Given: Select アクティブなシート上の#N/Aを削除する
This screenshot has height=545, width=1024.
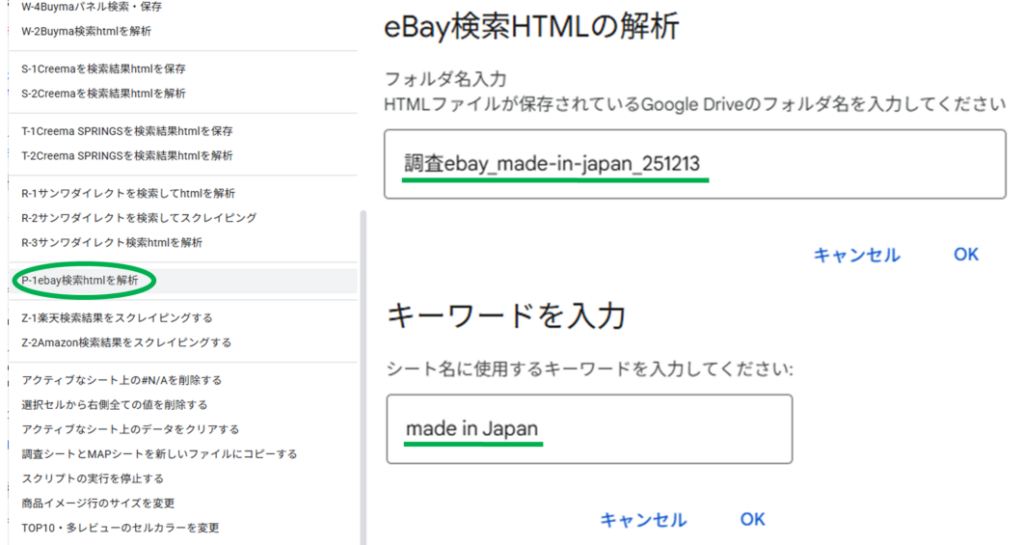Looking at the screenshot, I should [121, 380].
